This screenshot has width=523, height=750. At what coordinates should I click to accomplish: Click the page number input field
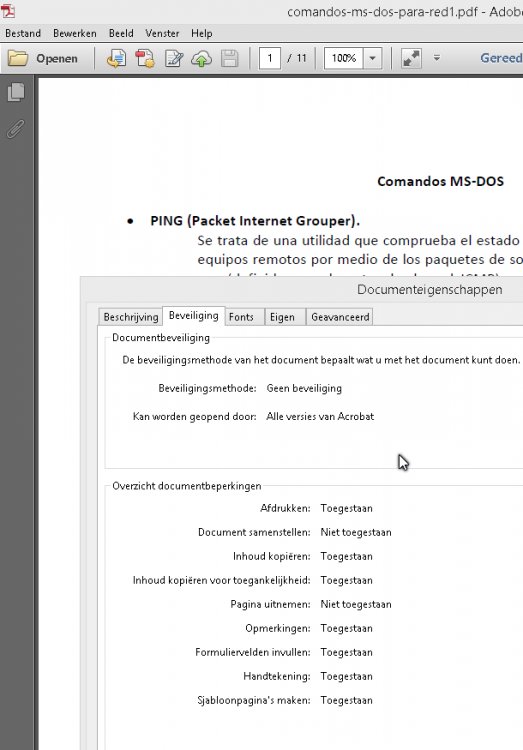[269, 58]
